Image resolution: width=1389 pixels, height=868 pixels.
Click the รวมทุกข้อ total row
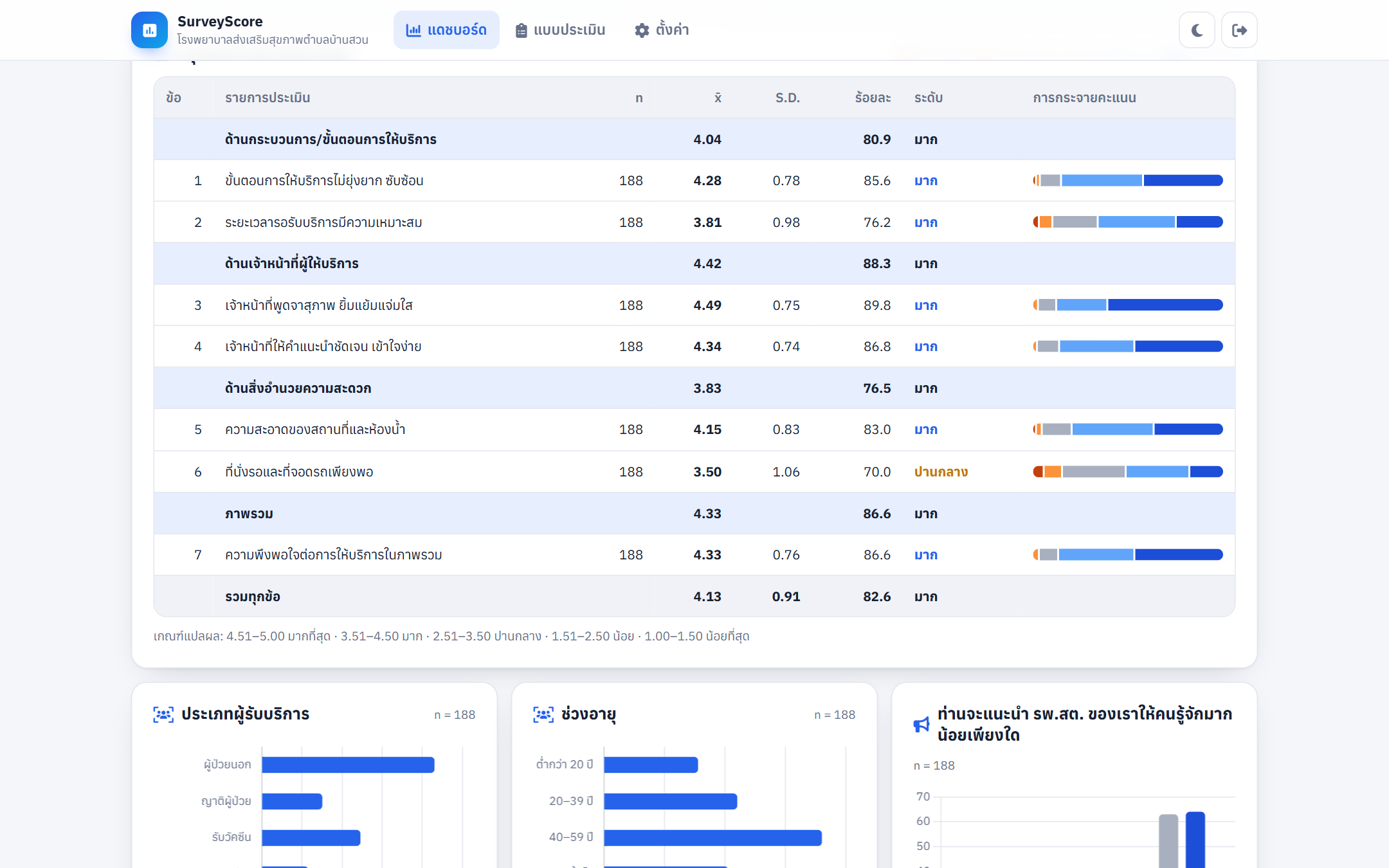[694, 597]
